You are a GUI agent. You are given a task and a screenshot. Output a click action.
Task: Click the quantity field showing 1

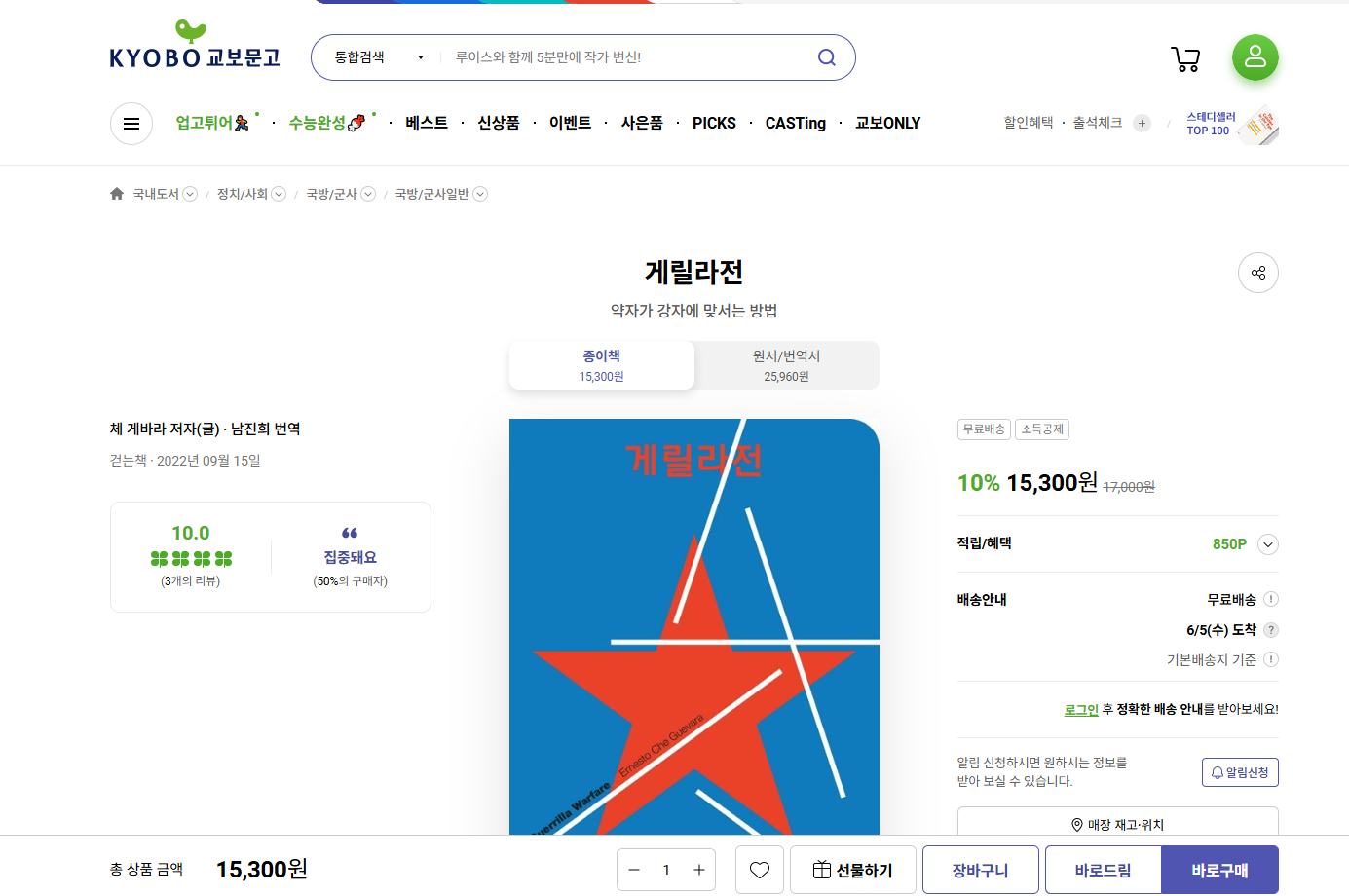click(x=666, y=870)
